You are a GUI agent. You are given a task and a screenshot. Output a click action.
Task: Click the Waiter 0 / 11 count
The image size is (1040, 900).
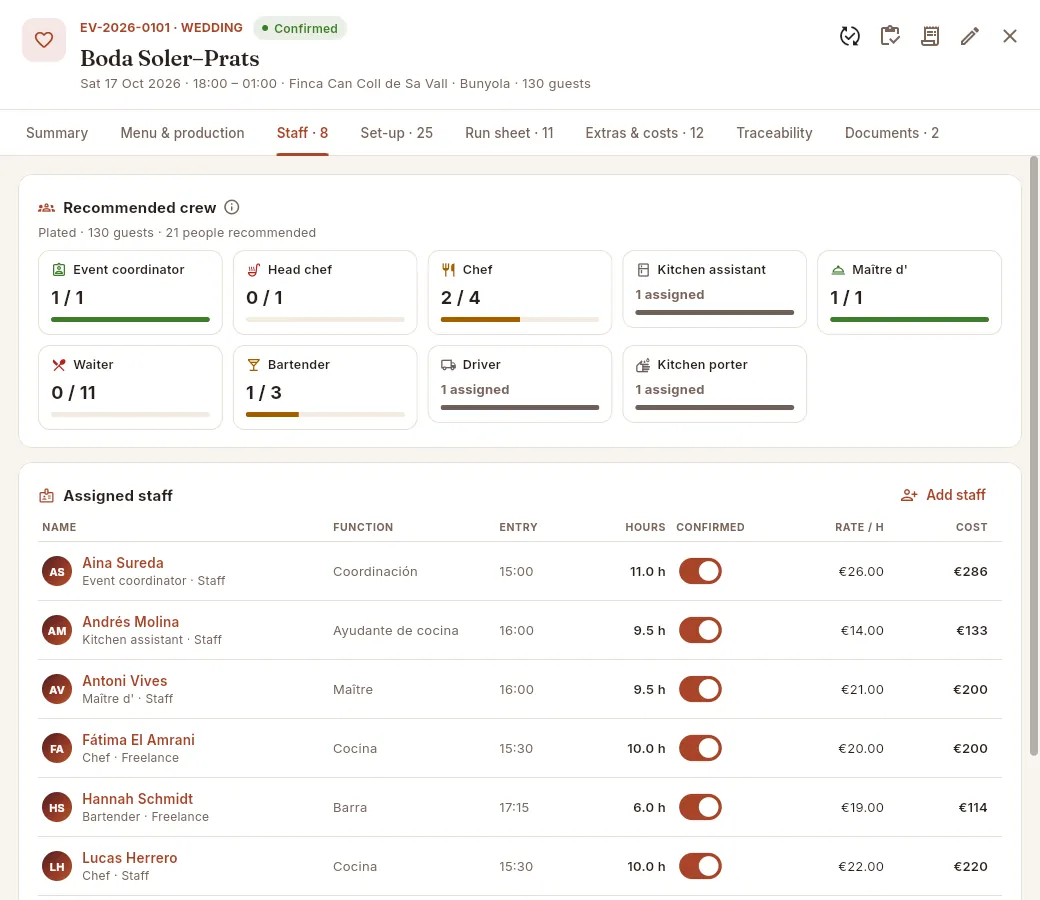[x=74, y=393]
